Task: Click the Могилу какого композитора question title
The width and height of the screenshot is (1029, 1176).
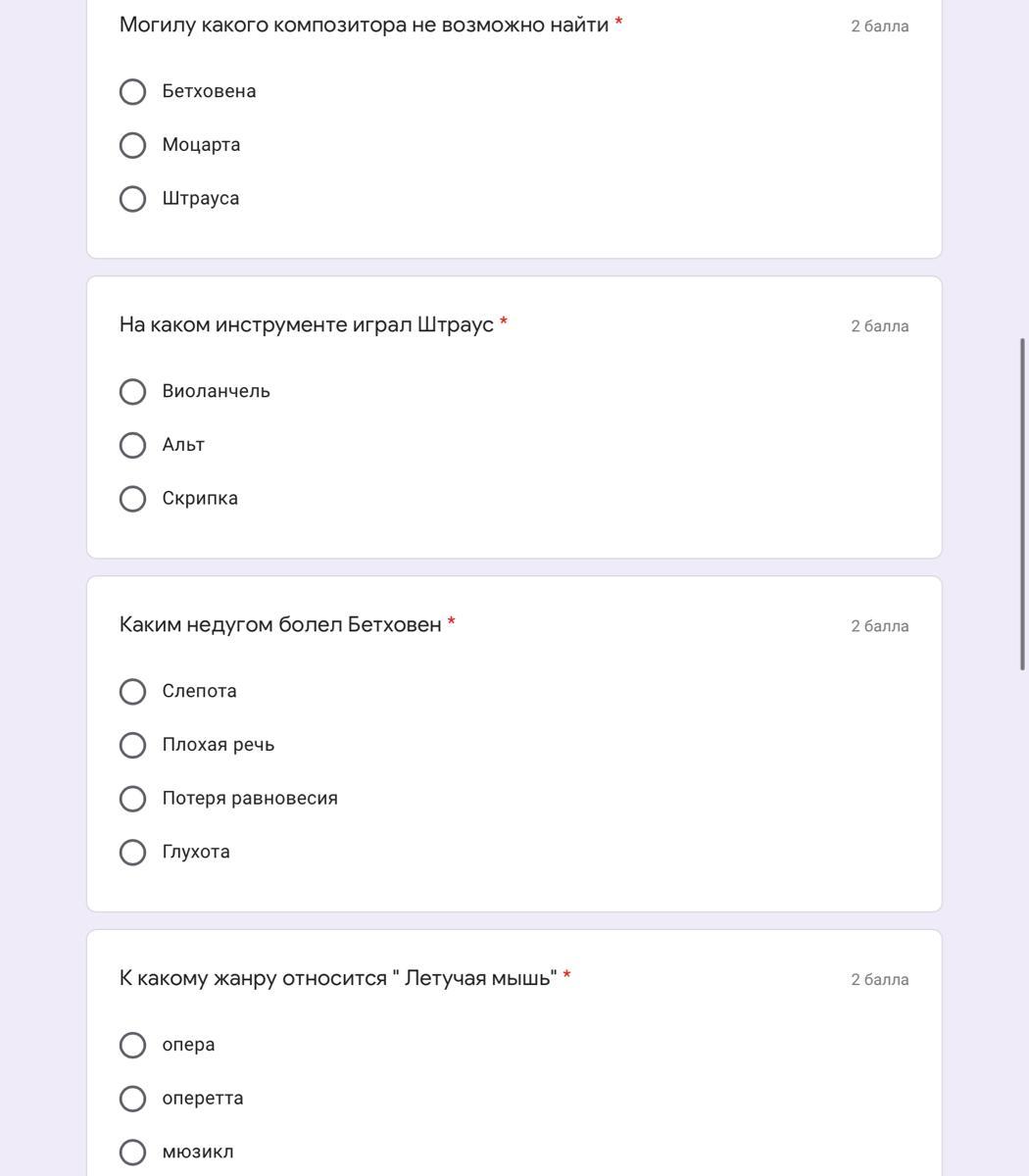Action: tap(364, 24)
